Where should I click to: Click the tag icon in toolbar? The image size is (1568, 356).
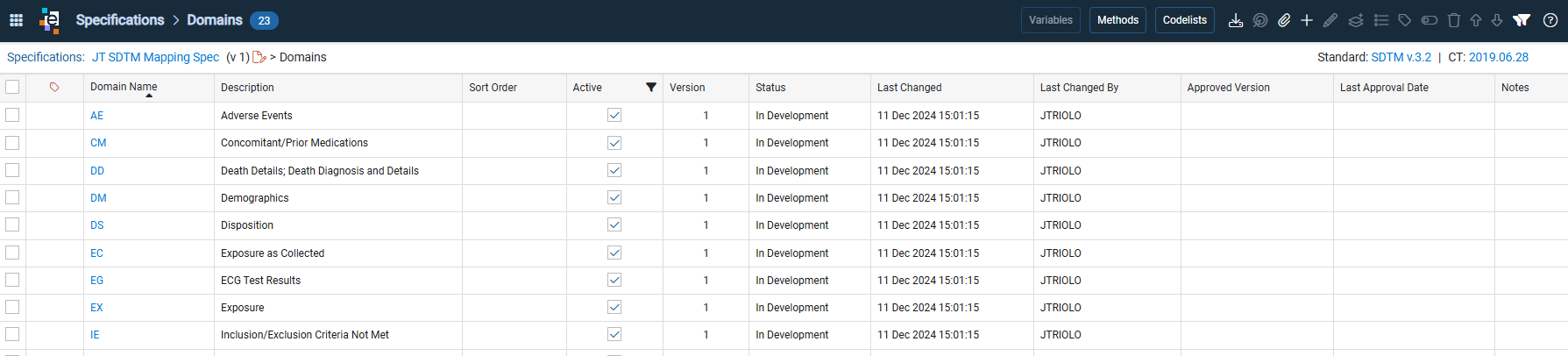1405,20
